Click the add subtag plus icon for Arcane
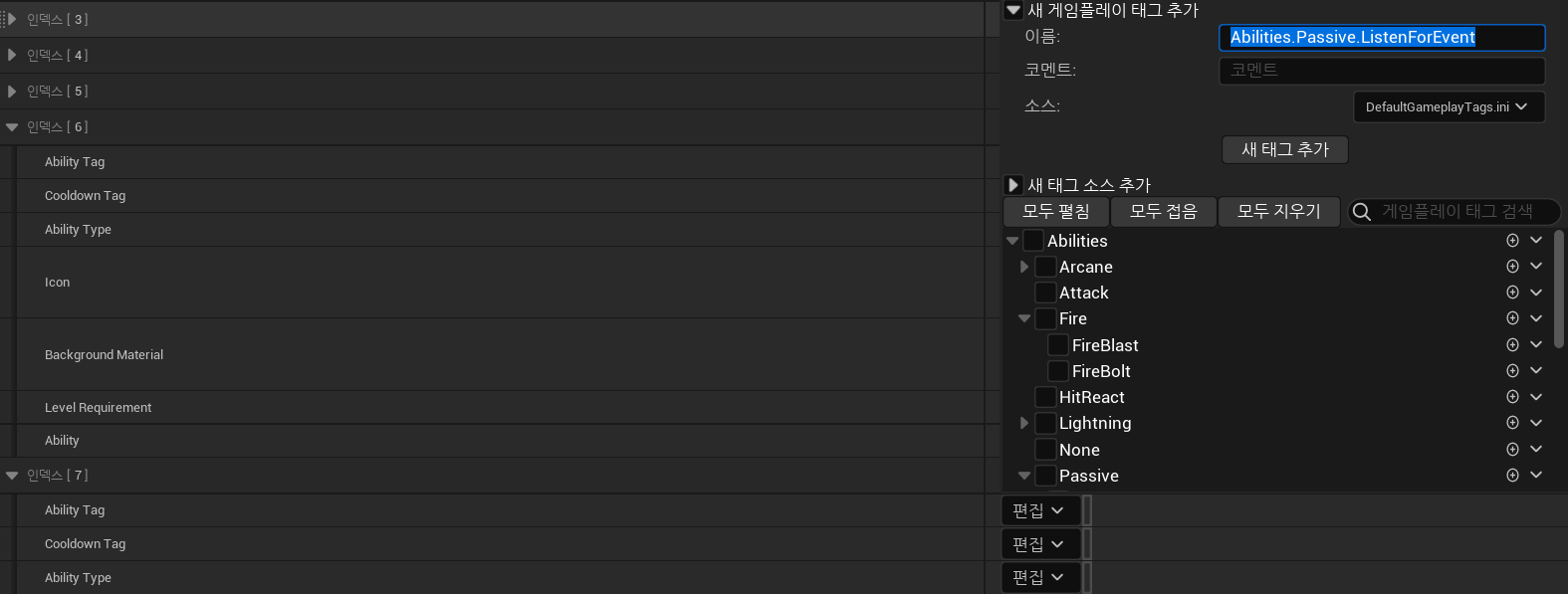The image size is (1568, 594). point(1512,267)
